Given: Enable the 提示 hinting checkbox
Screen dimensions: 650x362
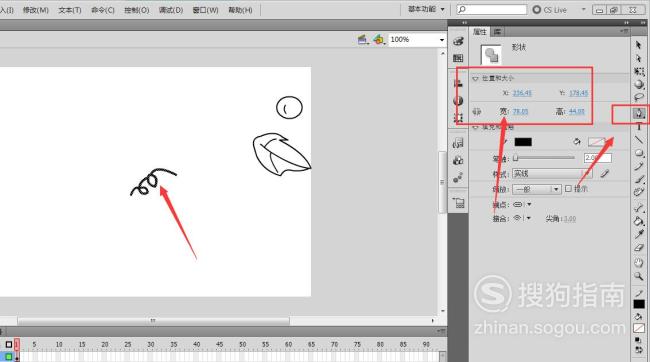Looking at the screenshot, I should [568, 189].
